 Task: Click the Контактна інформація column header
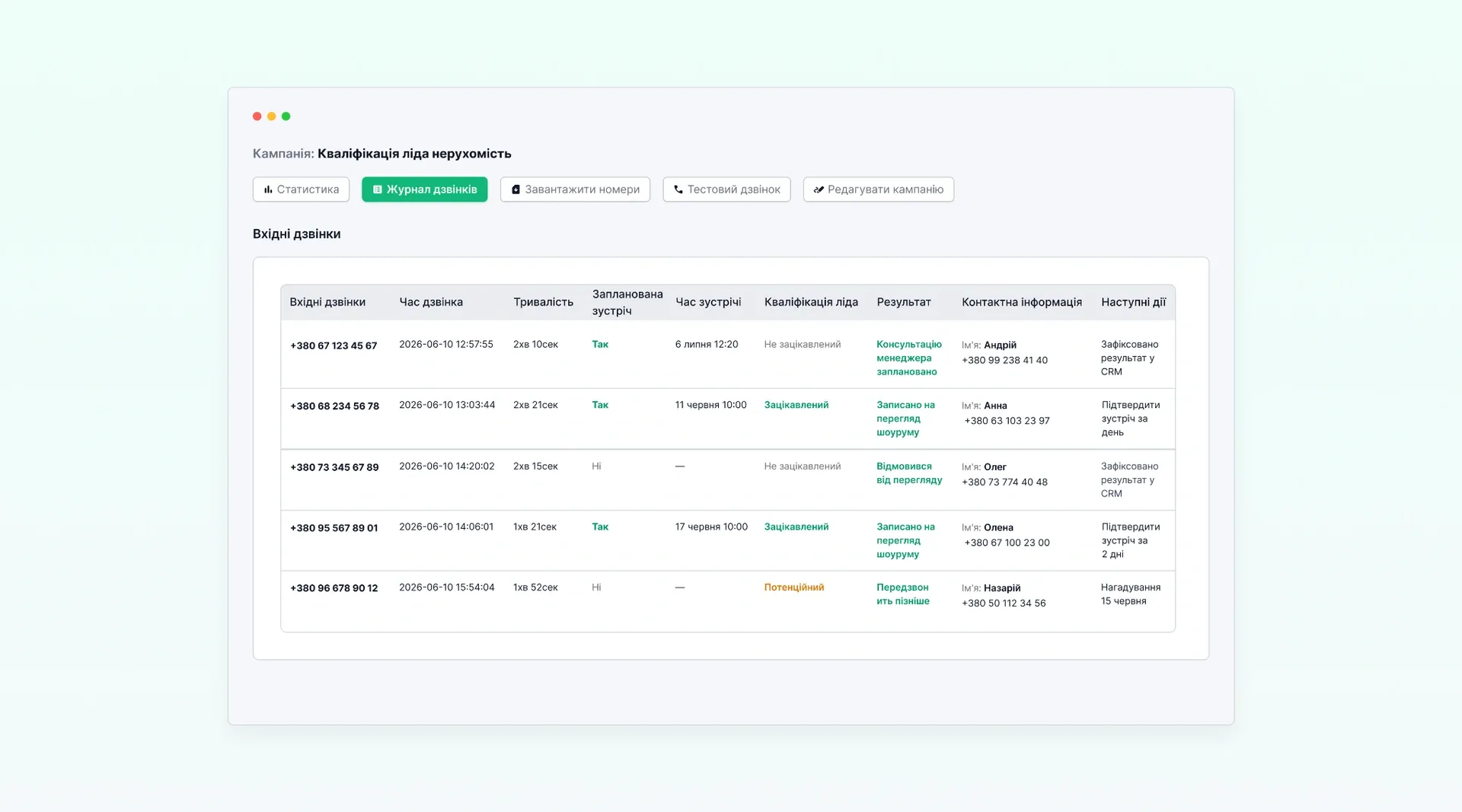click(1022, 302)
